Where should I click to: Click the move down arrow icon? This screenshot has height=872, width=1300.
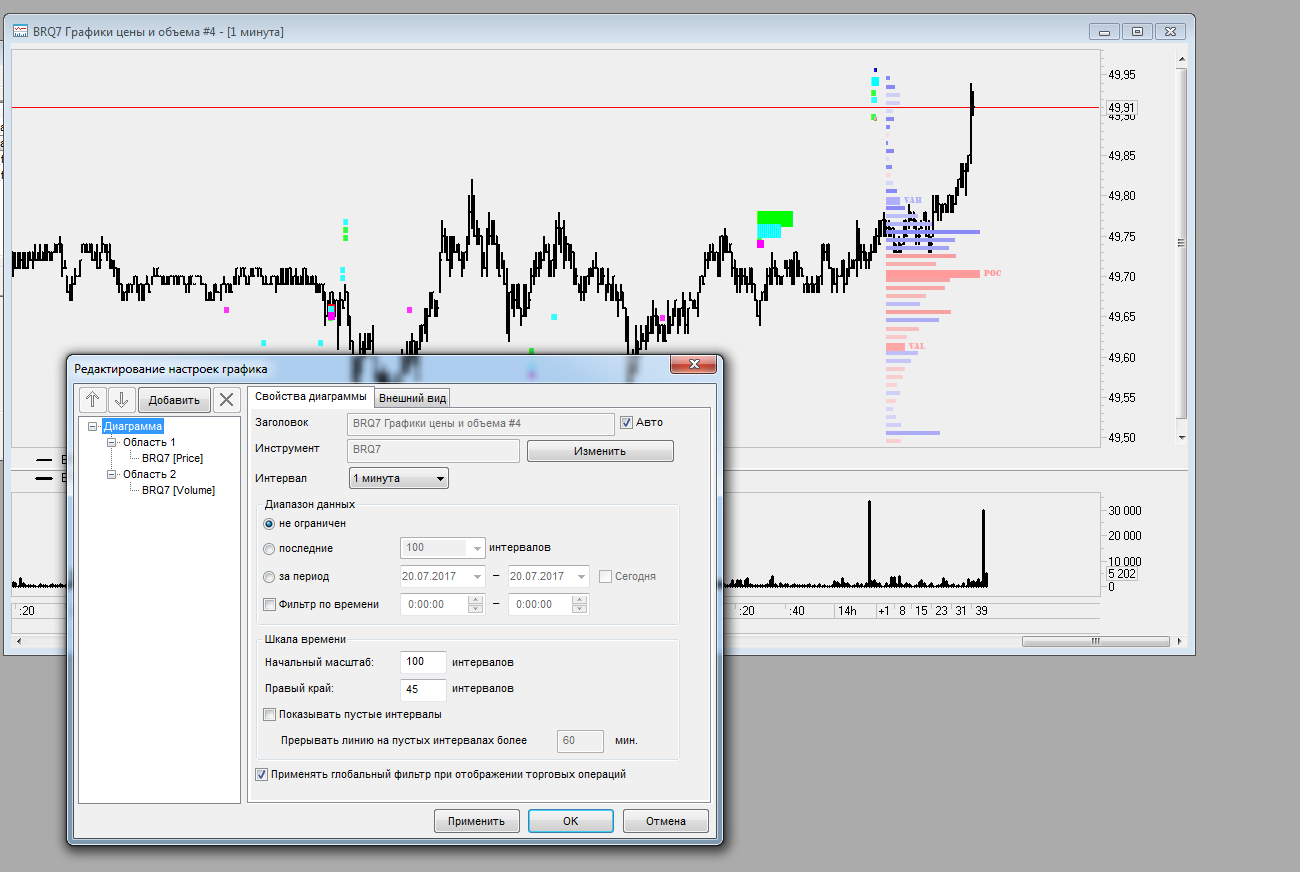click(122, 400)
